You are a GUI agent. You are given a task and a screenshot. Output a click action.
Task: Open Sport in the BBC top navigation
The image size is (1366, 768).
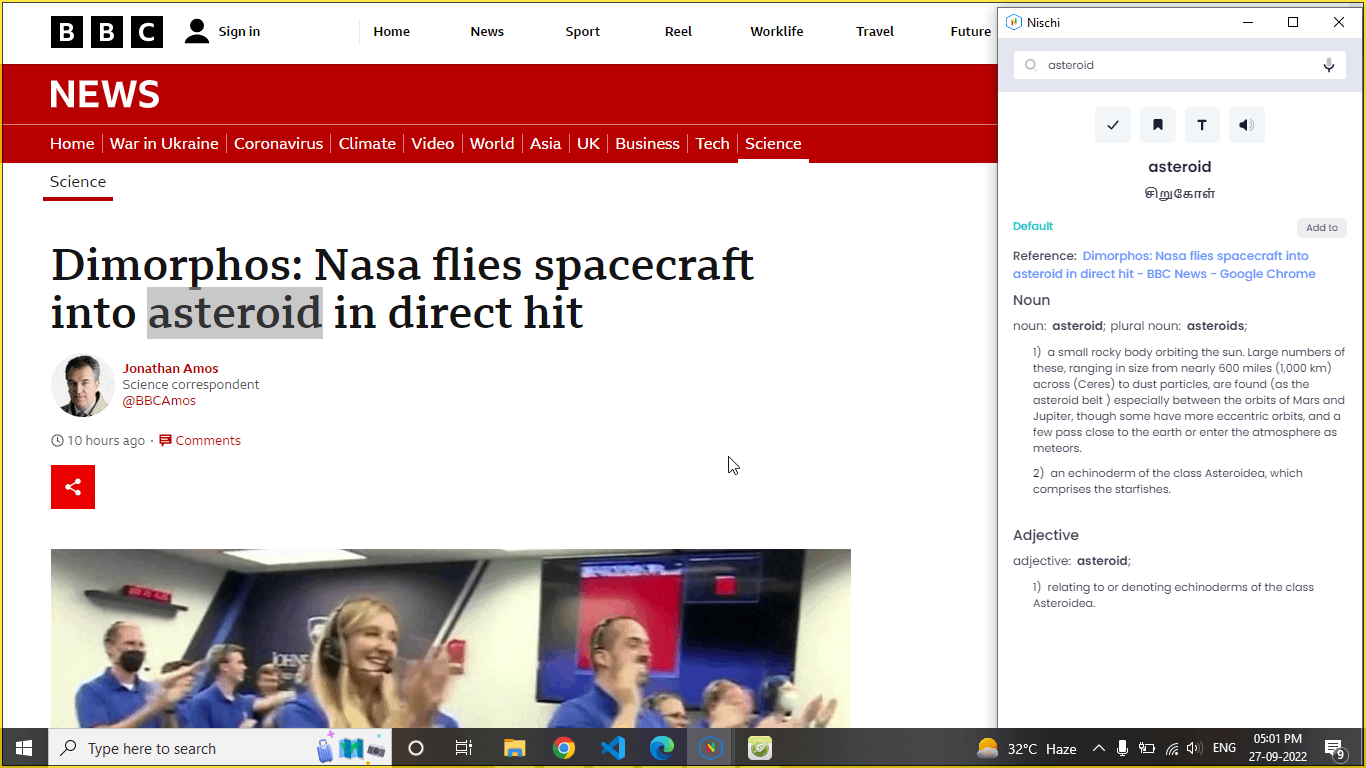pyautogui.click(x=583, y=32)
